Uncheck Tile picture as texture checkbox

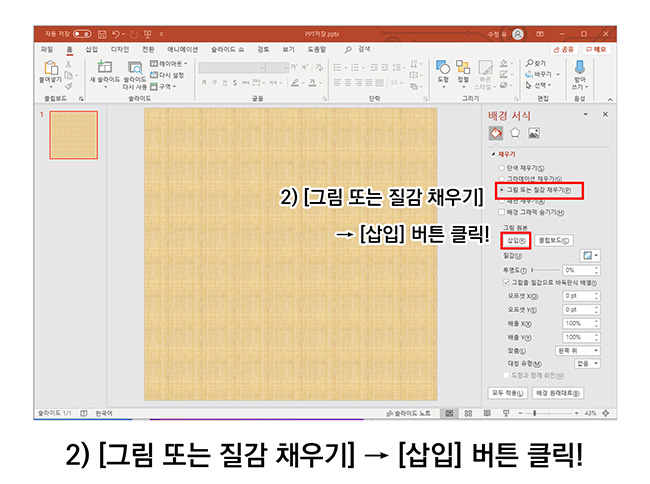[x=506, y=283]
